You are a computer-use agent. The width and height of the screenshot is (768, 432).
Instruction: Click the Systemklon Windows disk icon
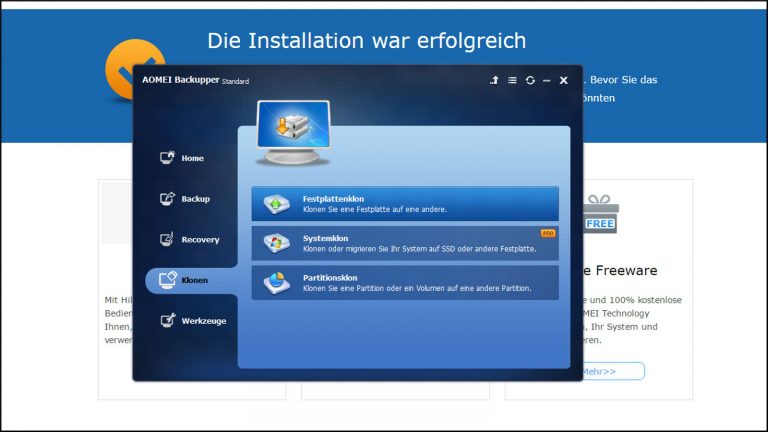(x=276, y=243)
